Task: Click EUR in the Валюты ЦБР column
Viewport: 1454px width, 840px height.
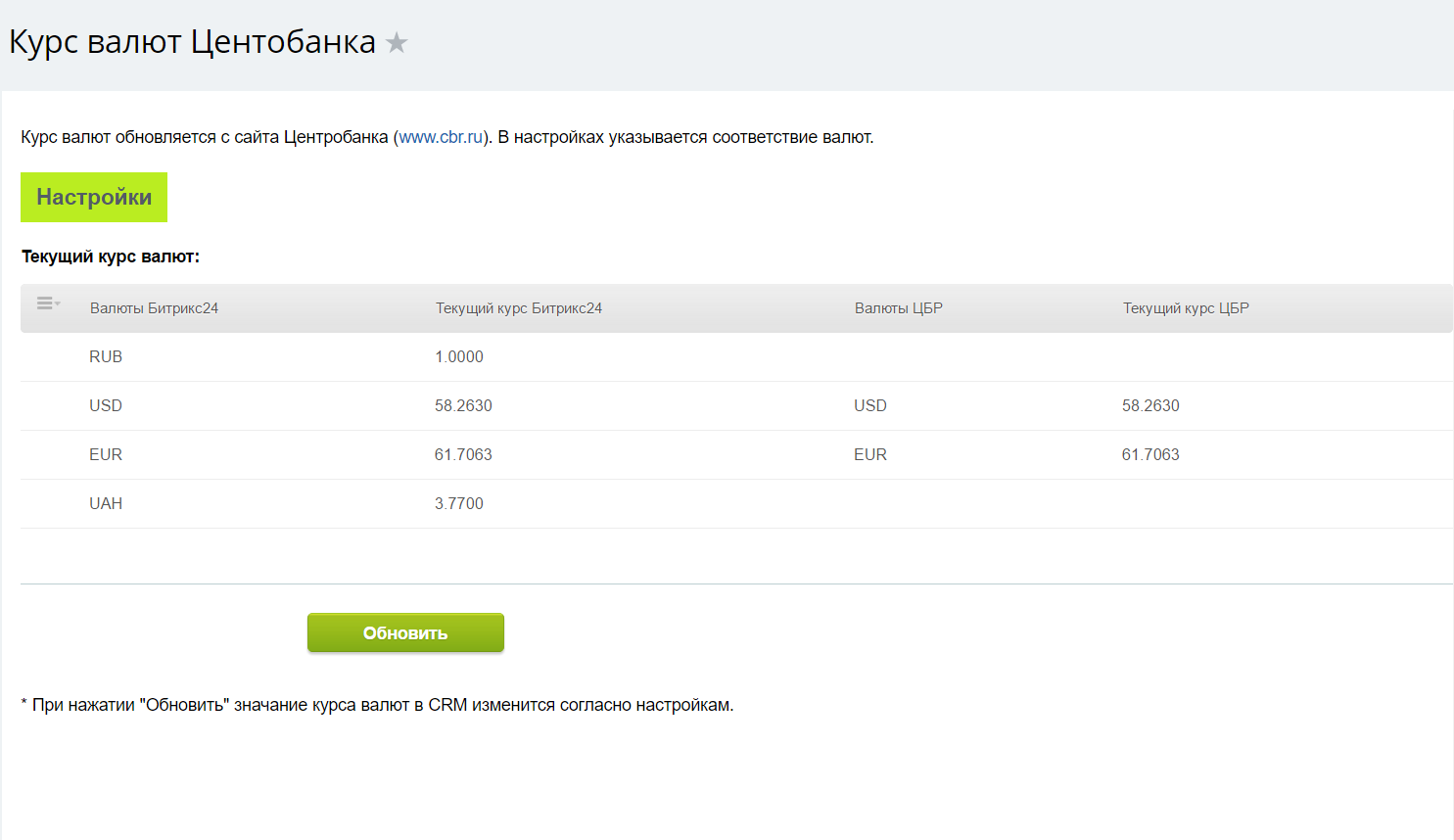Action: point(870,455)
